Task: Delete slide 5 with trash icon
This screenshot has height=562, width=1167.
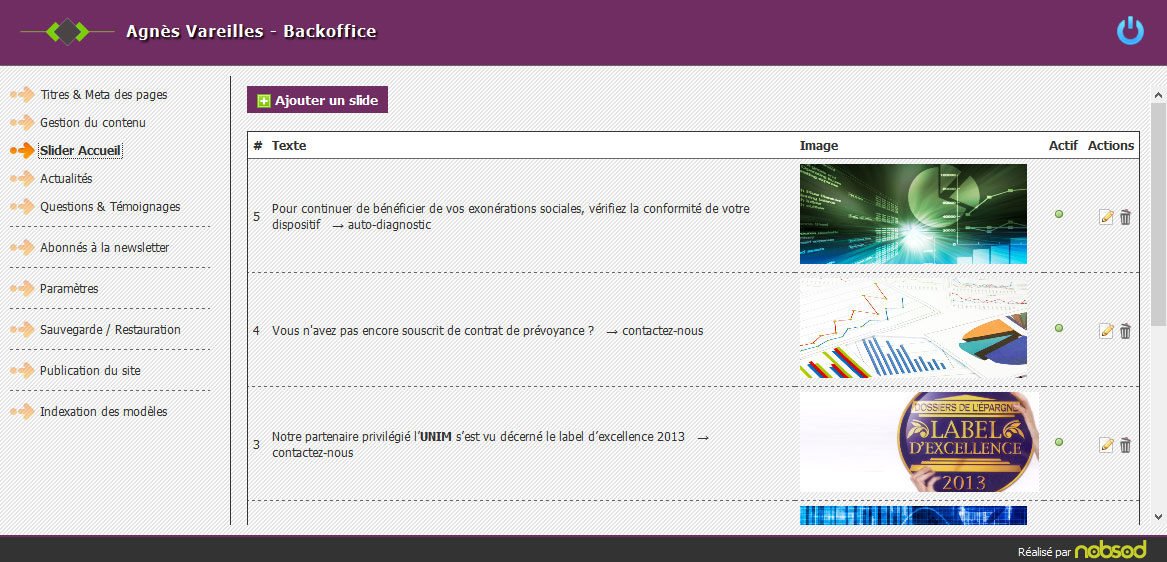Action: 1125,217
